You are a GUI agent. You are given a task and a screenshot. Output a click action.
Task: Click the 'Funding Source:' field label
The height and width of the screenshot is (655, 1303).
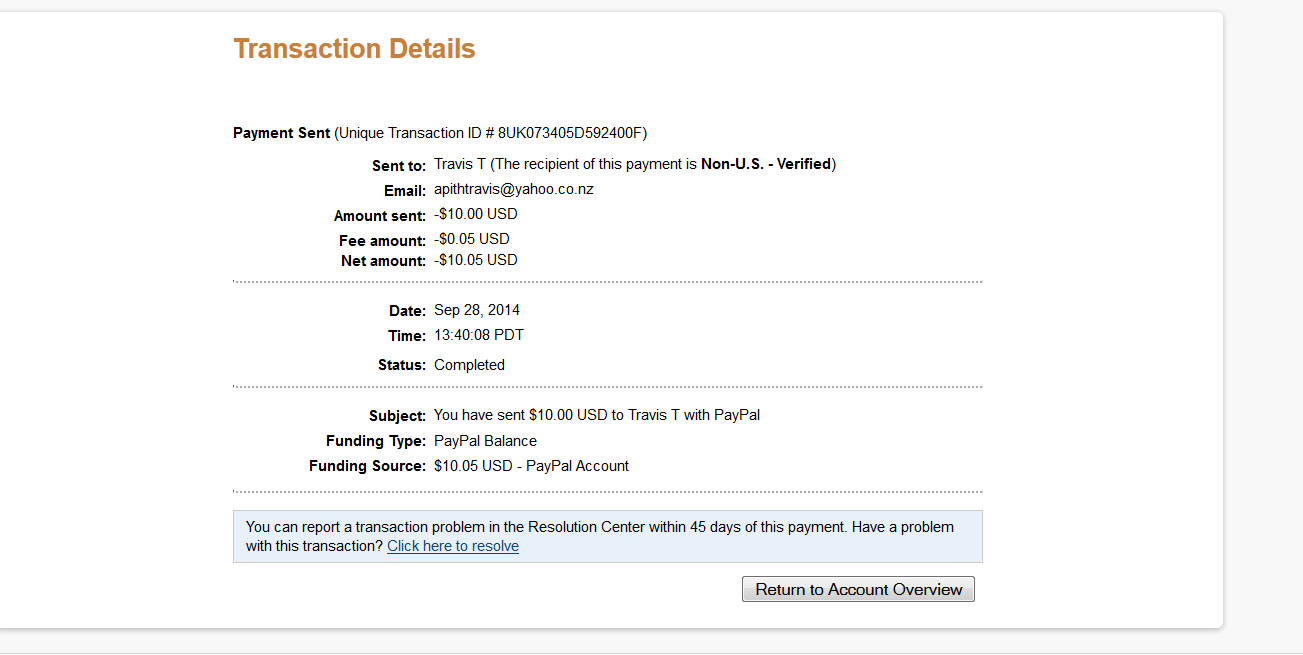[367, 466]
